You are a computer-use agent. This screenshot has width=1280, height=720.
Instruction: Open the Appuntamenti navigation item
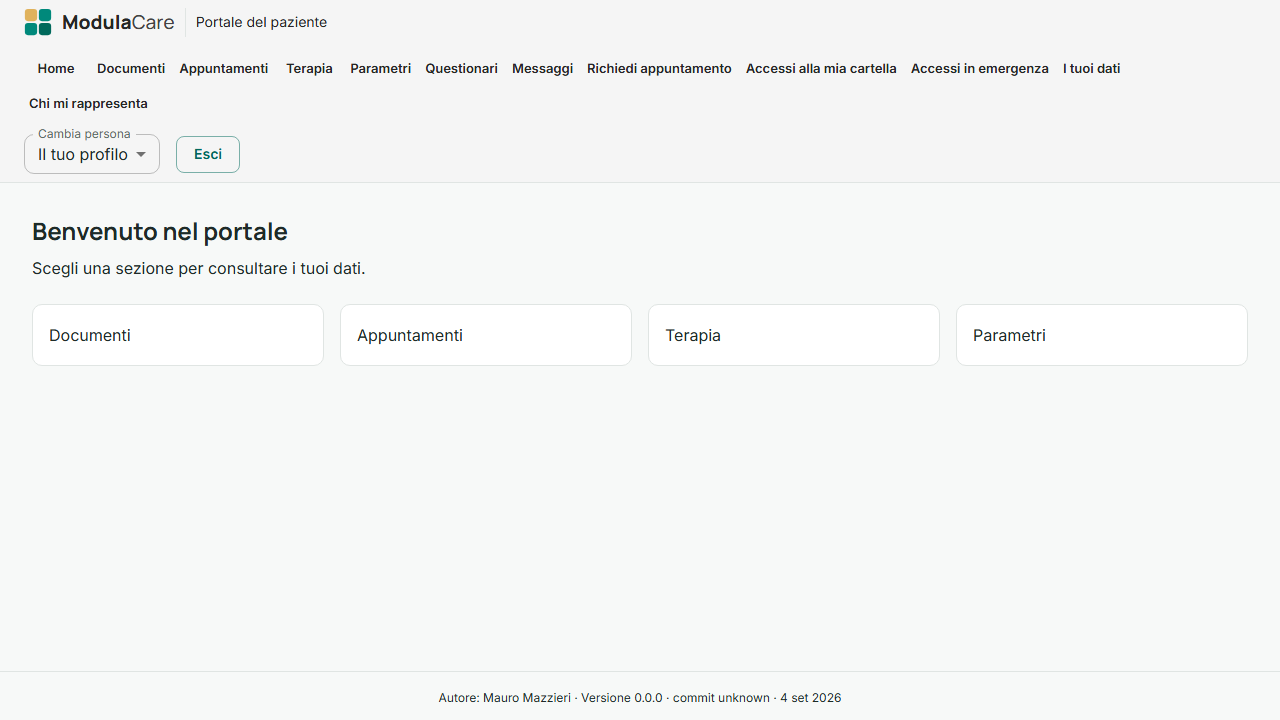tap(224, 68)
